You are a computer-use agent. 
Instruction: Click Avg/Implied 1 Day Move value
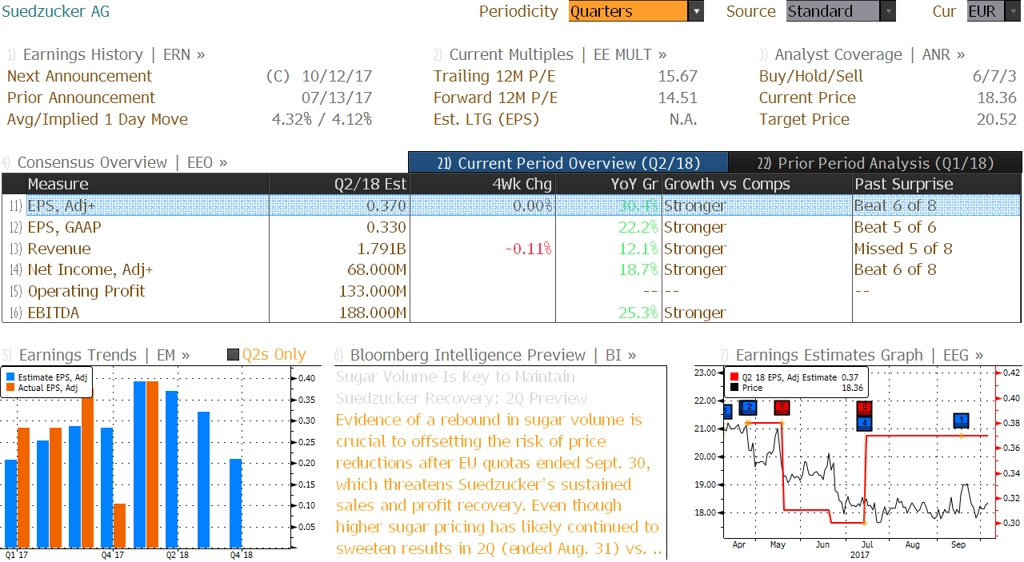point(322,119)
